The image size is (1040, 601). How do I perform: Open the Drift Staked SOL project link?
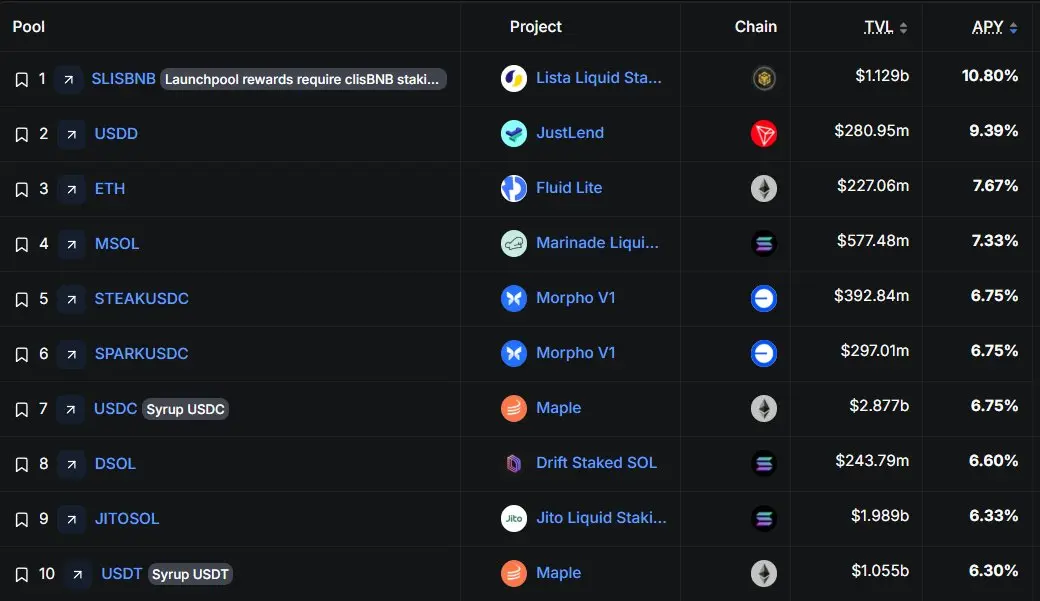(x=596, y=462)
